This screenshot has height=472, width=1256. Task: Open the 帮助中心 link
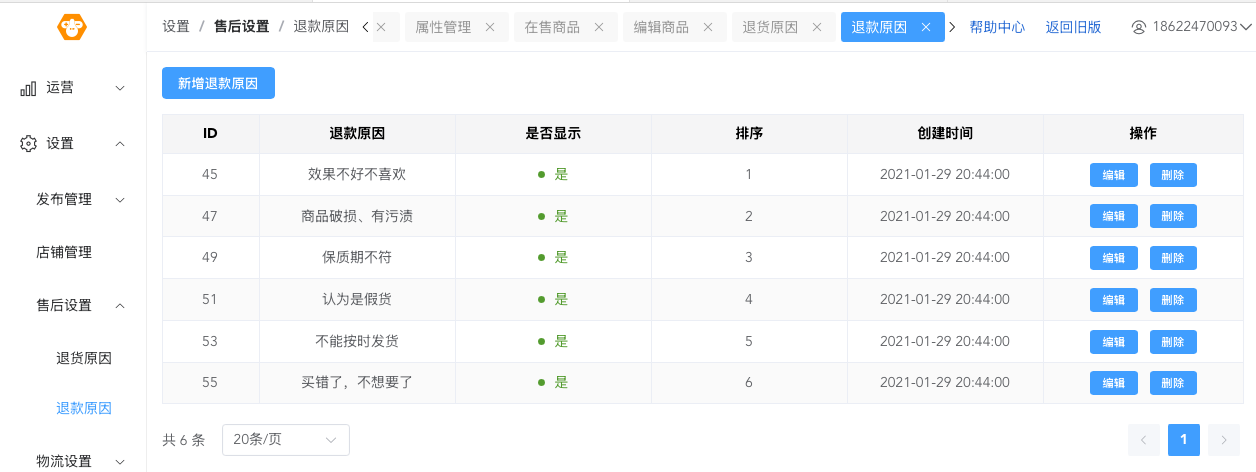point(997,28)
